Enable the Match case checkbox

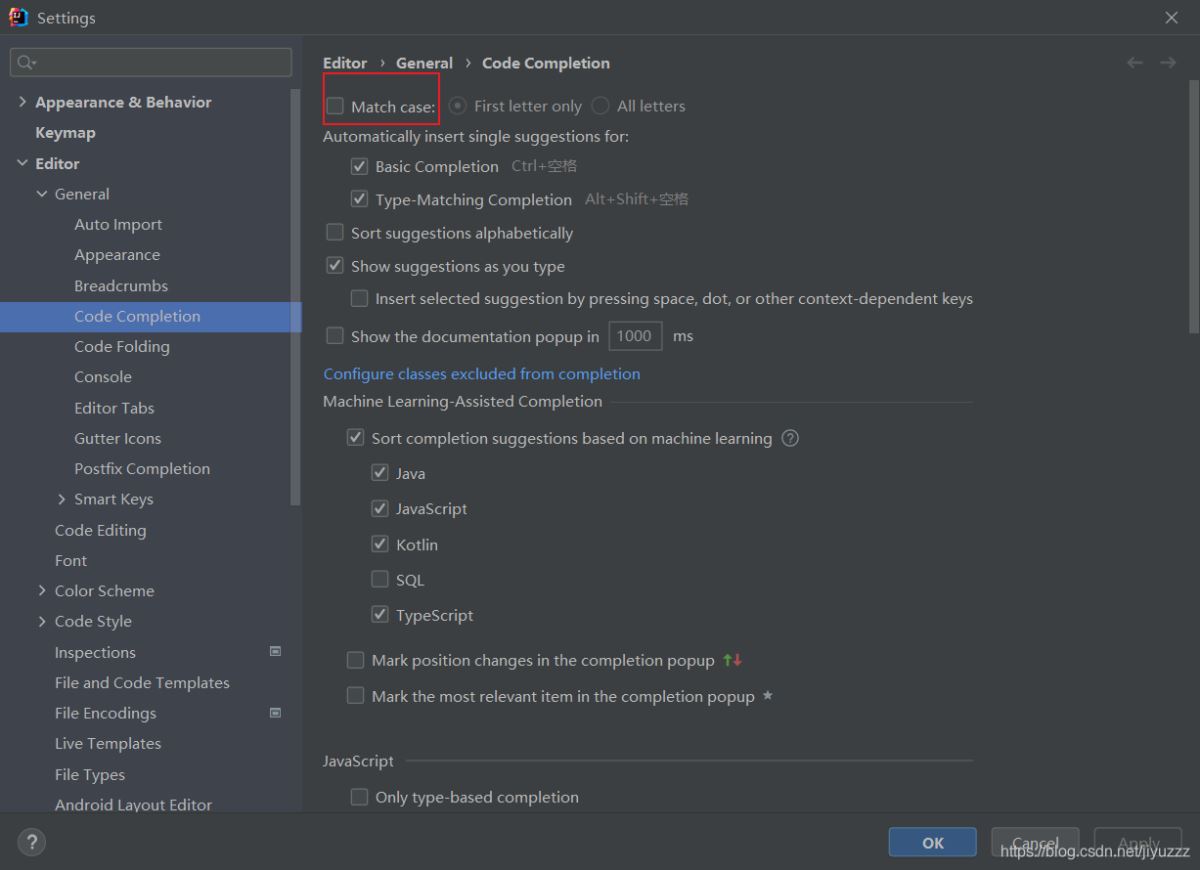(335, 106)
